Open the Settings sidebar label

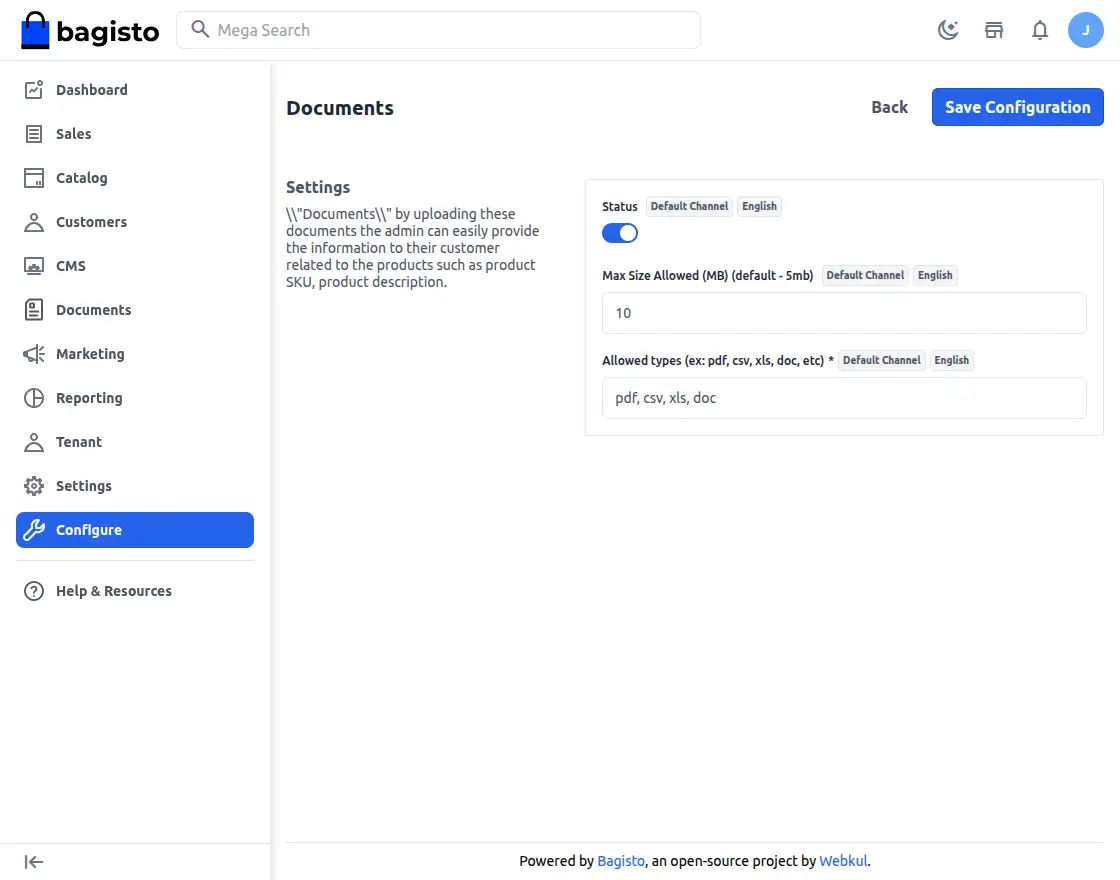tap(84, 486)
